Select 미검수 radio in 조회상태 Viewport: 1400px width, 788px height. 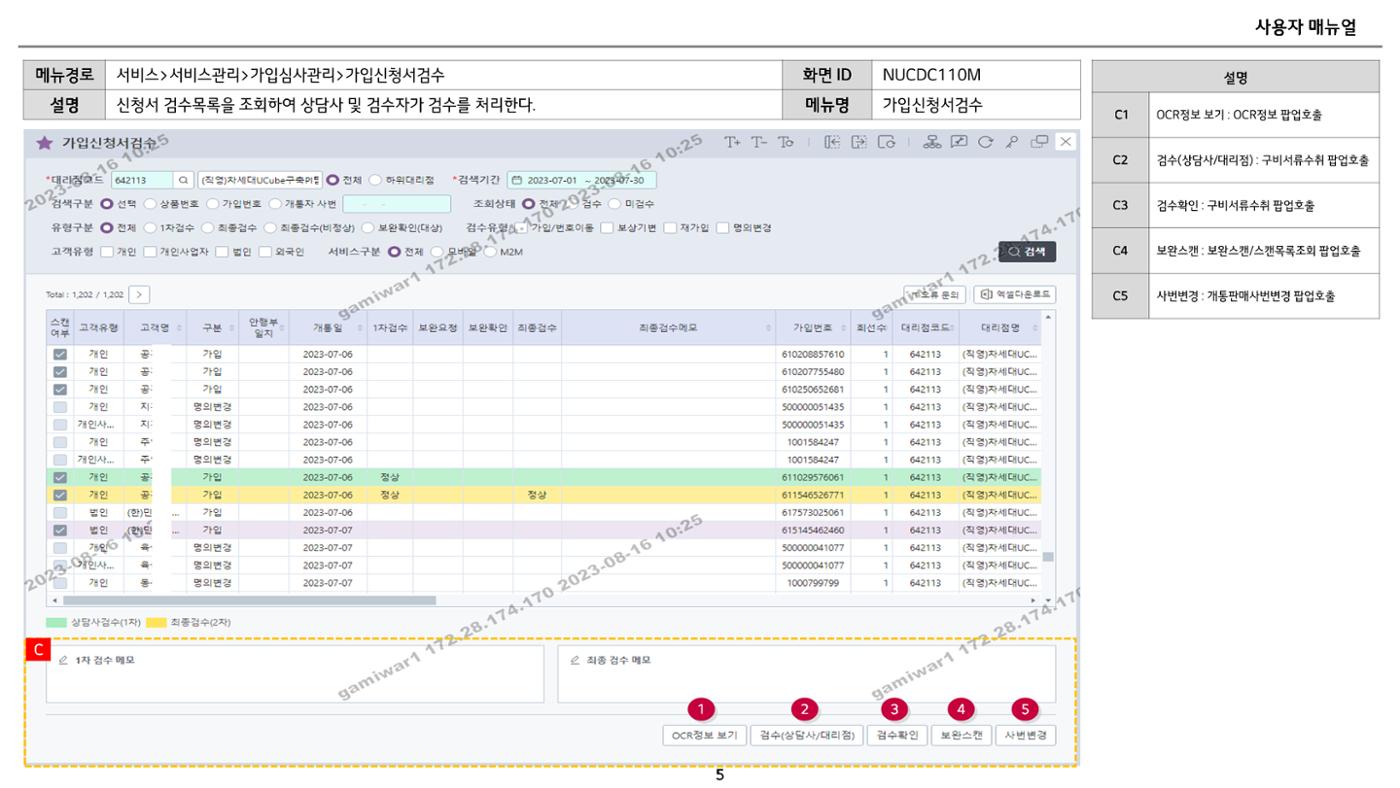pos(615,204)
